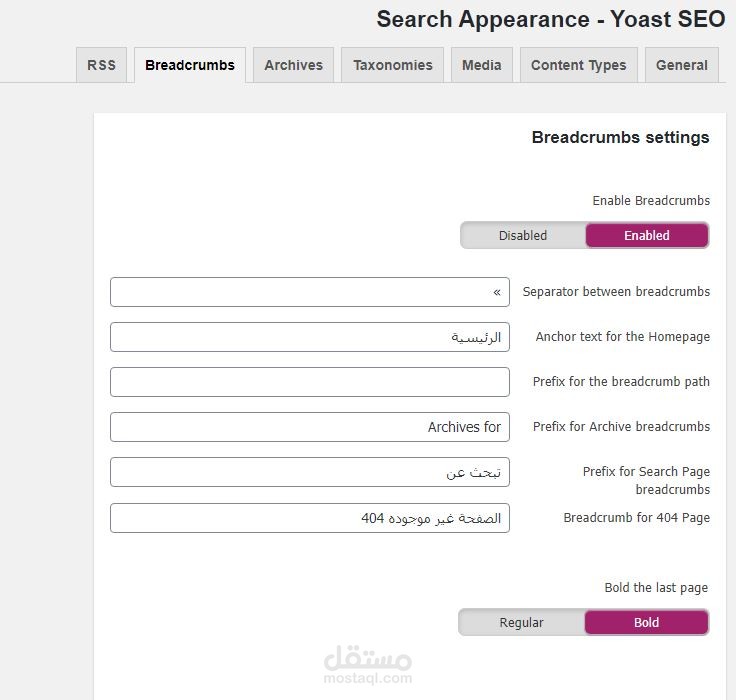Select the Media tab
The height and width of the screenshot is (700, 736).
(x=482, y=65)
